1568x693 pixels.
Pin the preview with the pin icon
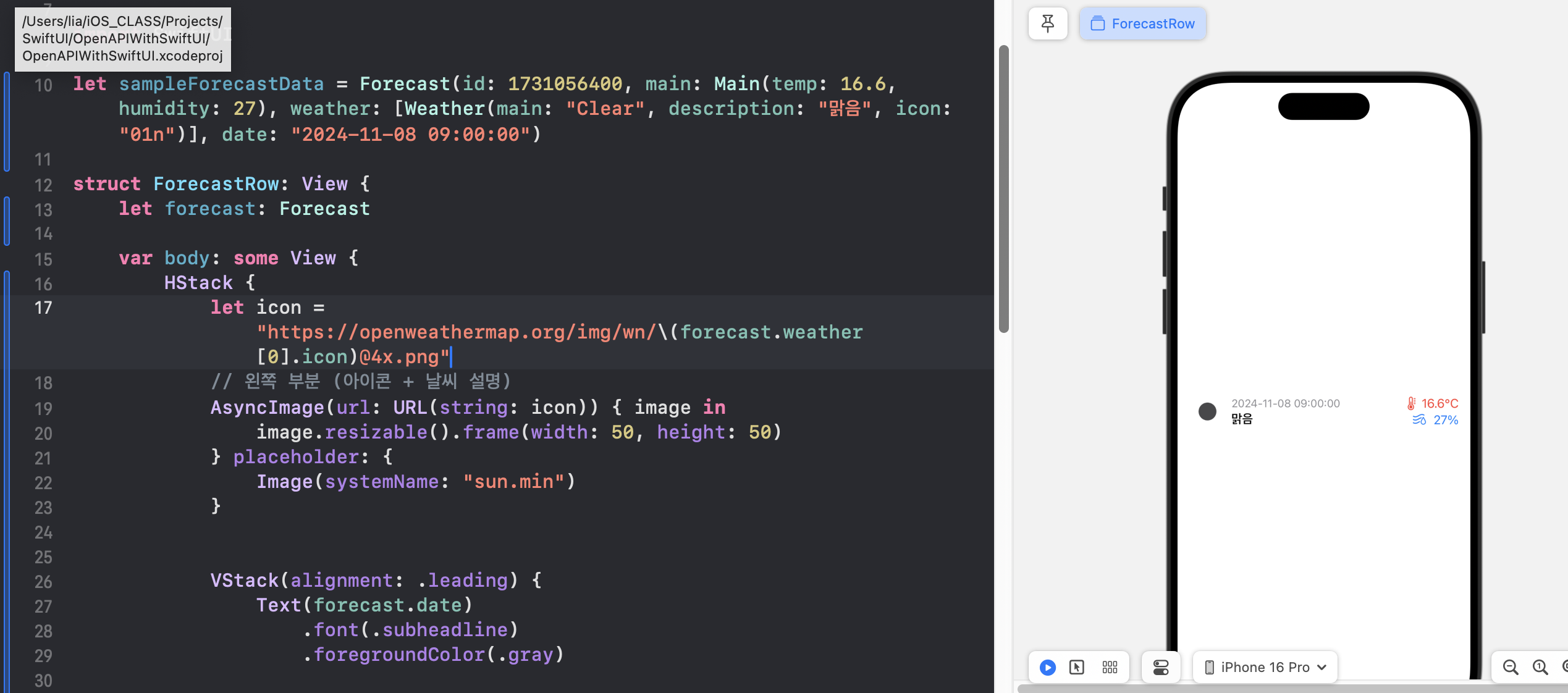click(x=1047, y=23)
